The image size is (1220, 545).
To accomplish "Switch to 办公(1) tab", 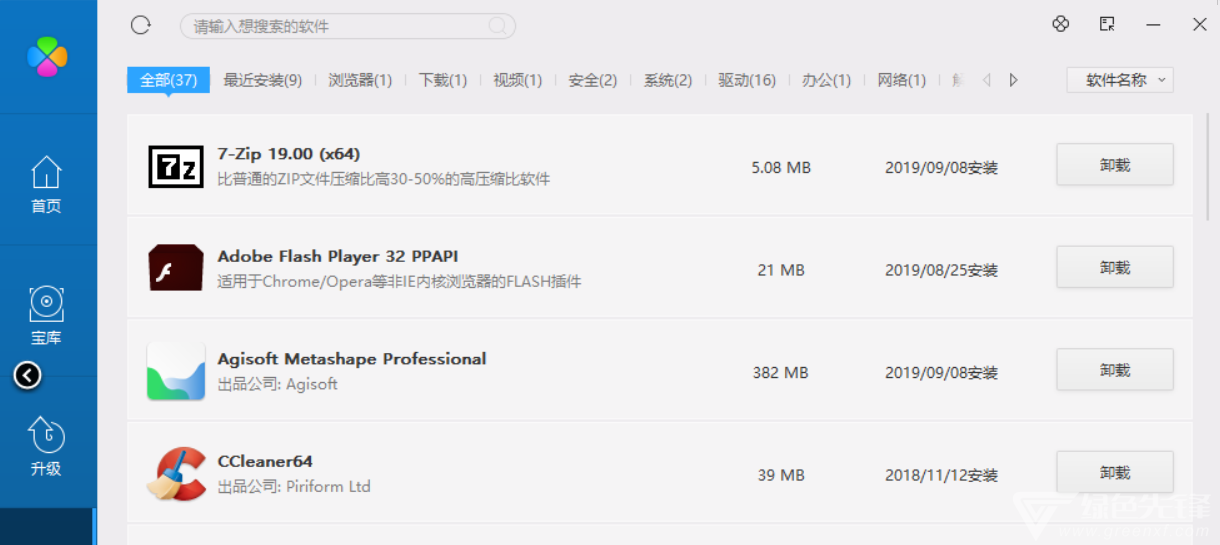I will click(x=826, y=80).
